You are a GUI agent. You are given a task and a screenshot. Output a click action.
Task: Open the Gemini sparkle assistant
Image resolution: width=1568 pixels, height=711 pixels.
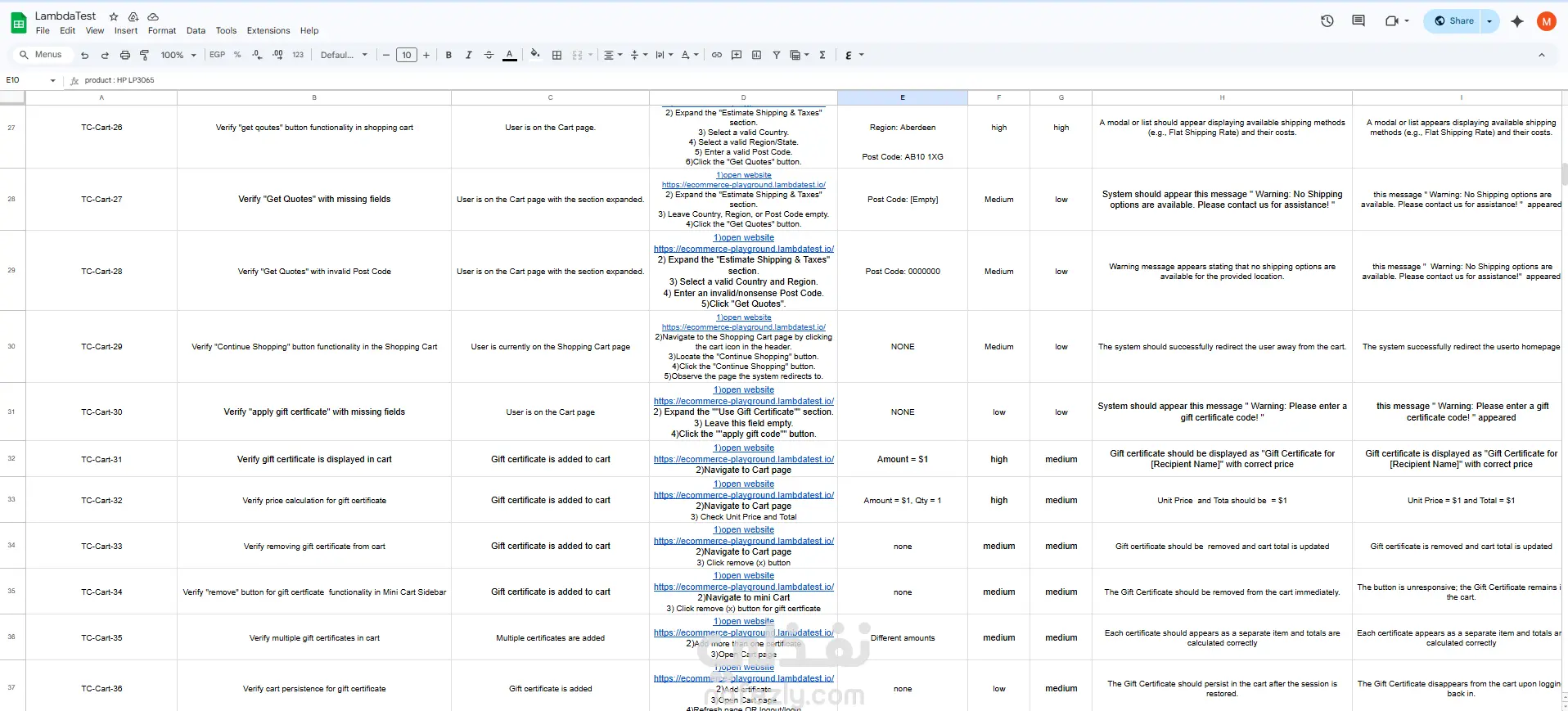[1517, 21]
